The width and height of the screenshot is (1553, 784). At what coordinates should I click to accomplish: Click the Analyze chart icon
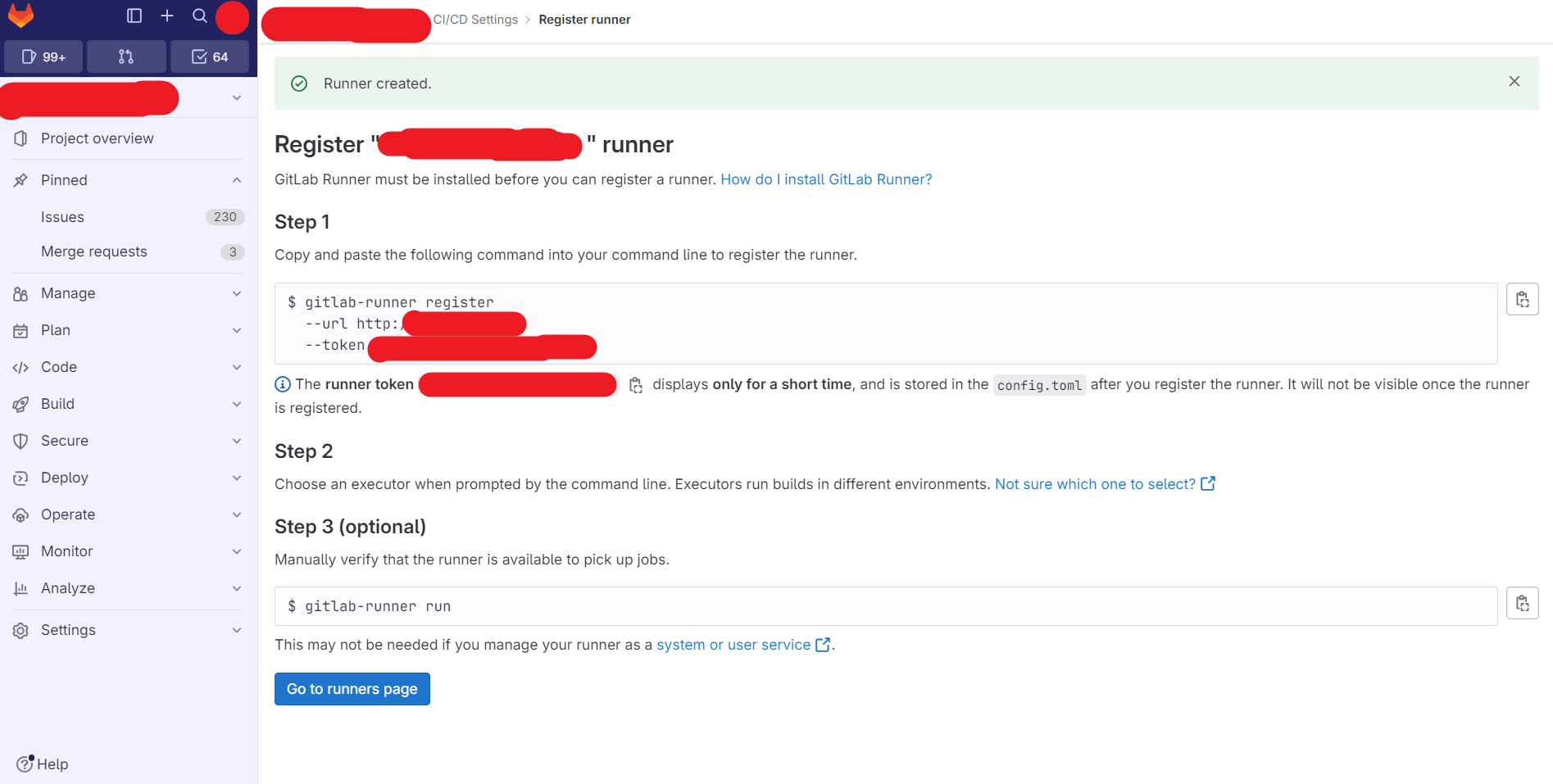tap(20, 588)
